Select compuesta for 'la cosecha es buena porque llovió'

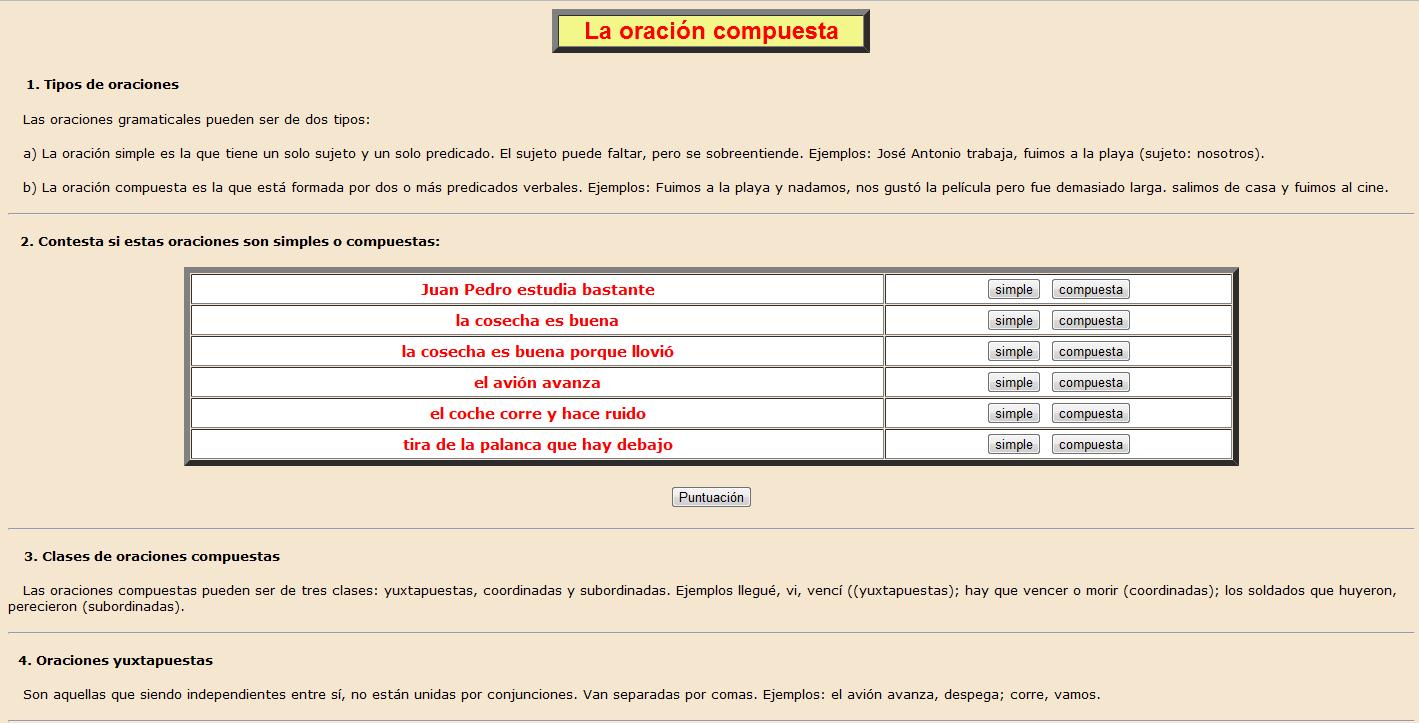pyautogui.click(x=1090, y=351)
